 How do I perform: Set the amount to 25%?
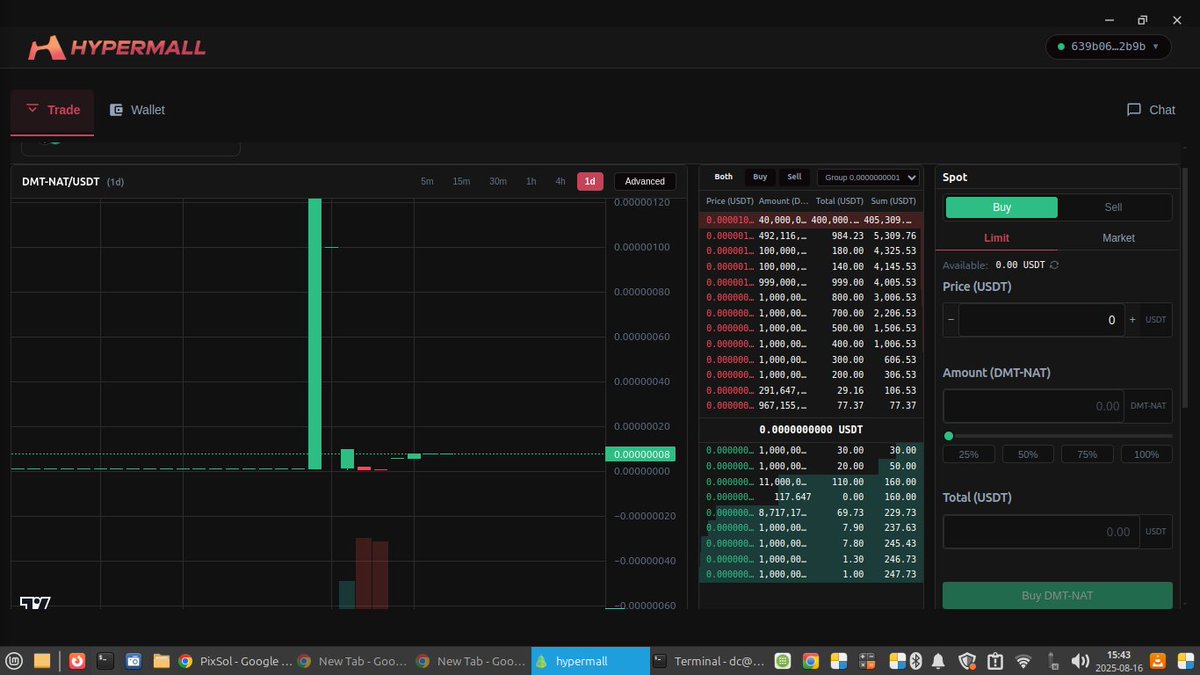coord(969,454)
